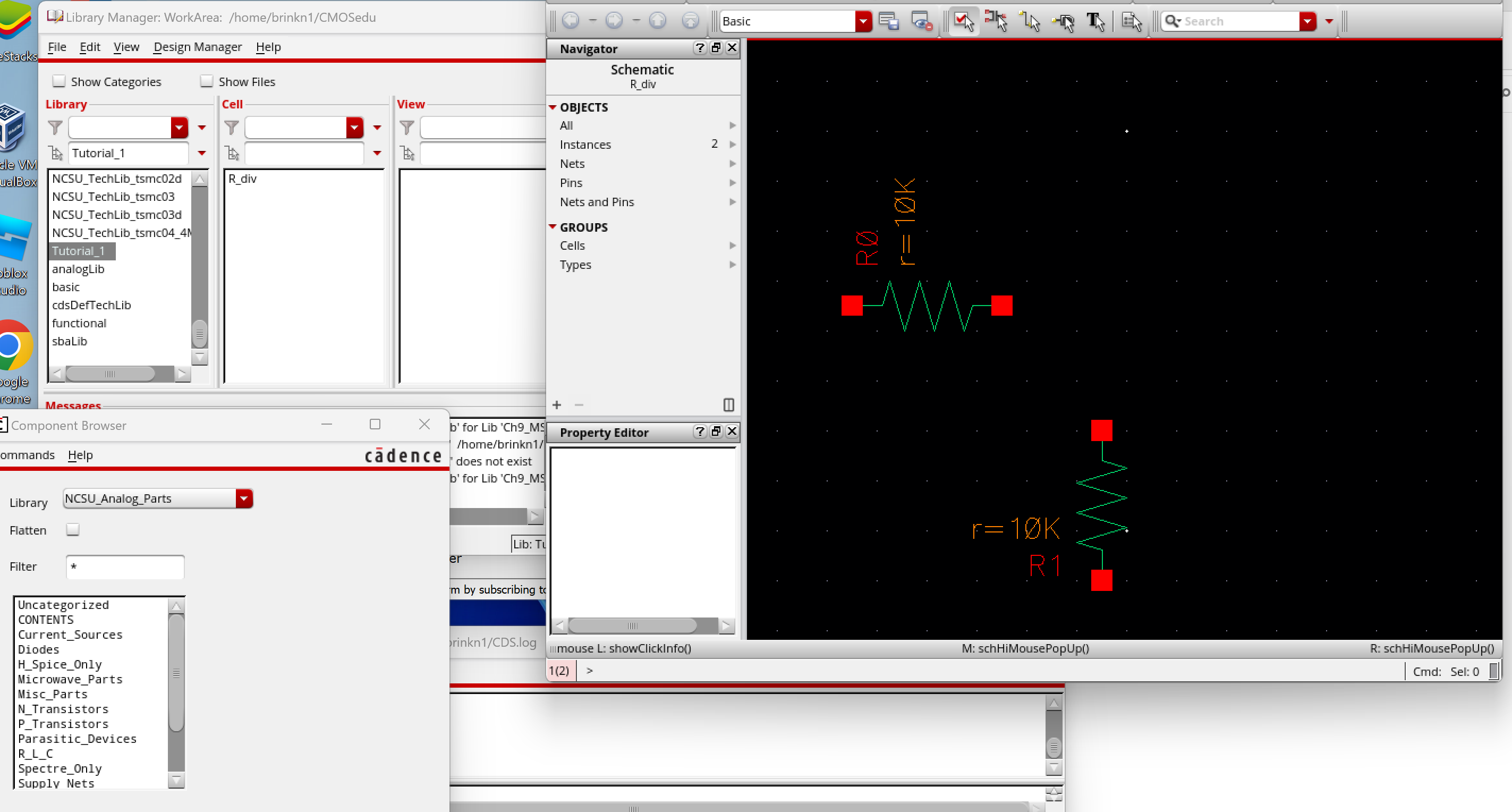Click the pin selection filter cursor icon

point(1063,21)
